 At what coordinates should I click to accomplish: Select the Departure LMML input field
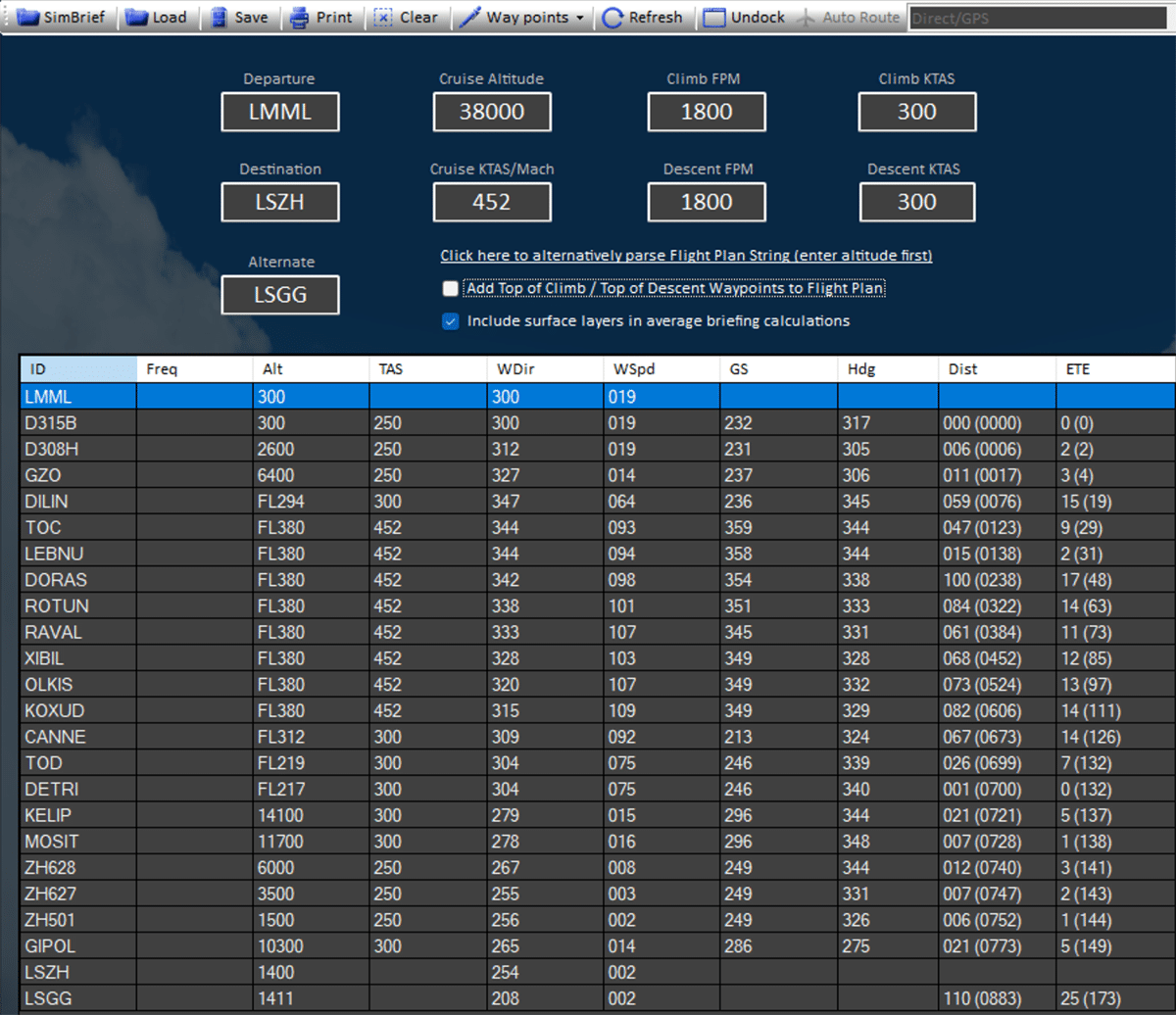[x=279, y=112]
